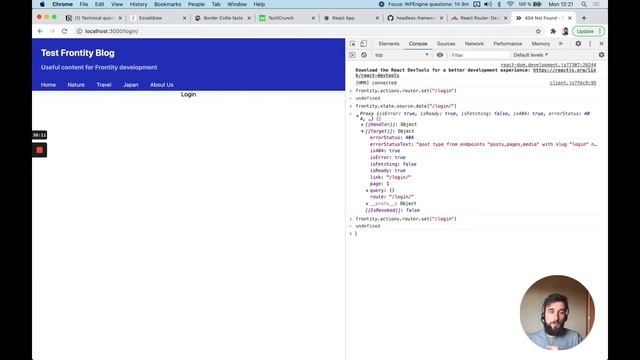
Task: Click the About Us nav link
Action: (162, 85)
